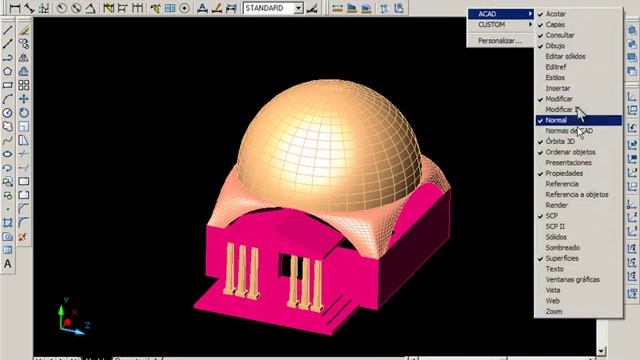Show the Web toolbar
Viewport: 640px width, 360px height.
[578, 300]
